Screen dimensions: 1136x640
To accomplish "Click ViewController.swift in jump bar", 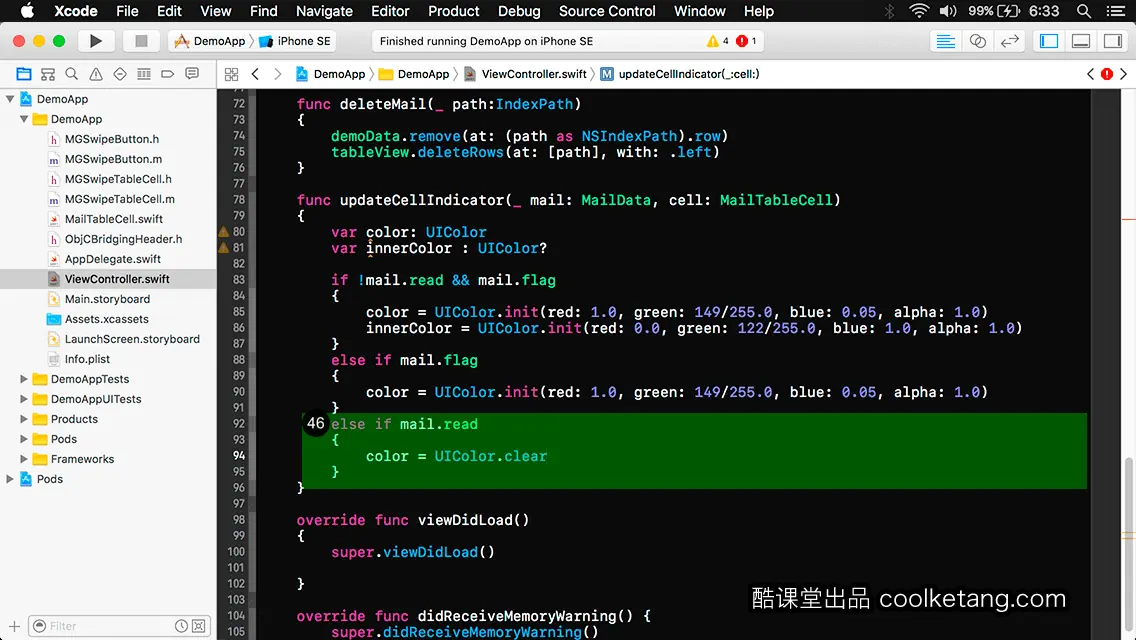I will 525,74.
